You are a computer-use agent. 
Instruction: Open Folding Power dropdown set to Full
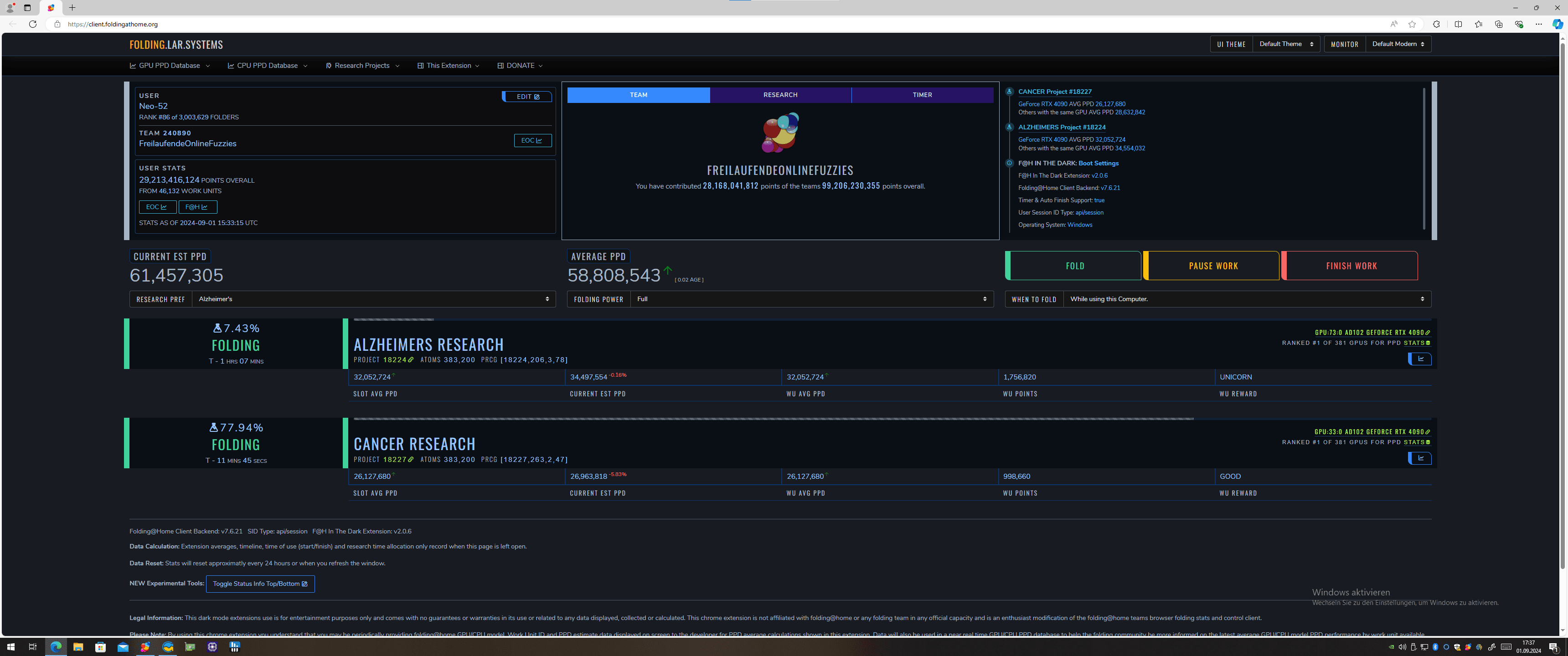click(811, 299)
